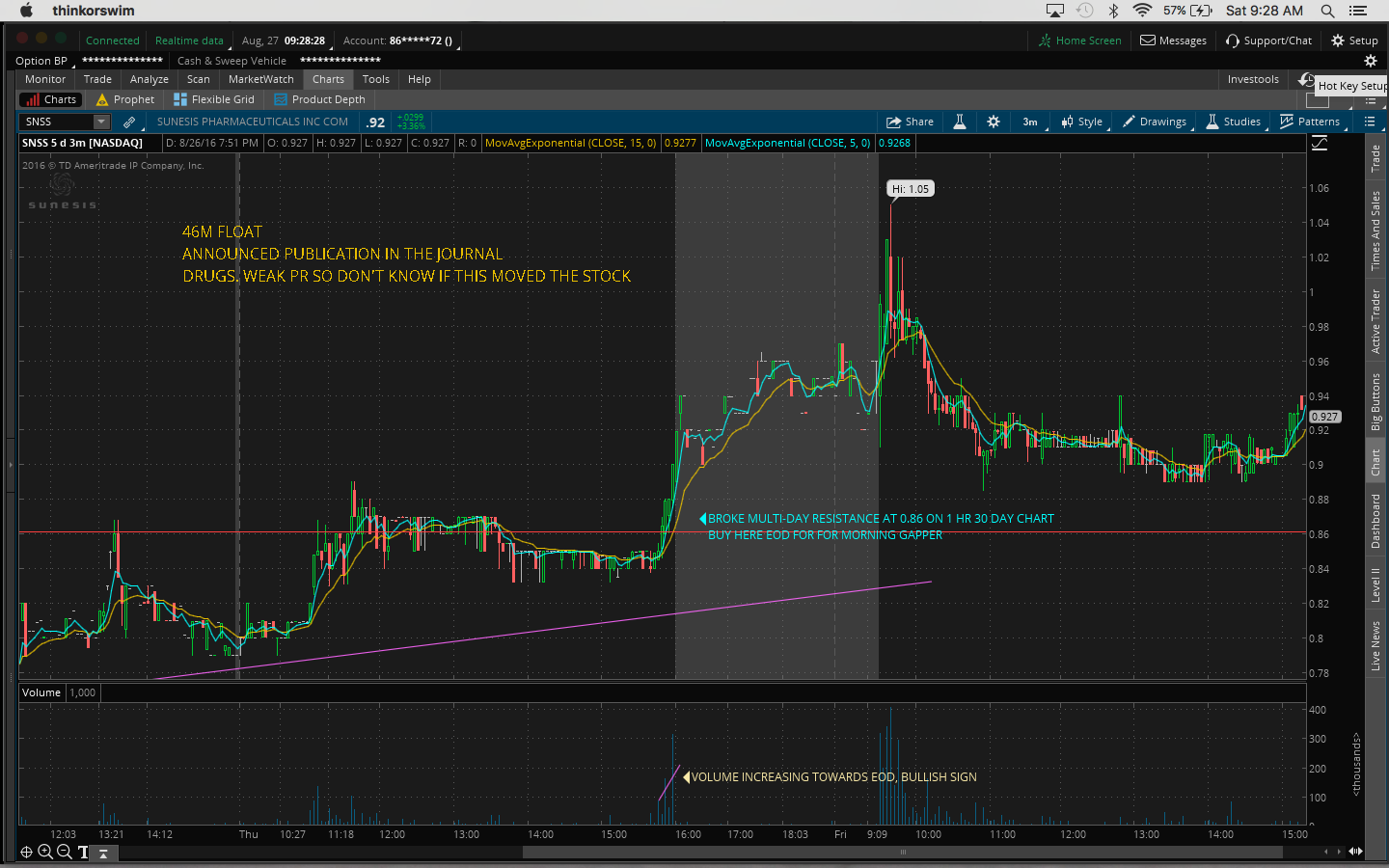Open chart settings gear icon
Image resolution: width=1389 pixels, height=868 pixels.
pos(994,122)
